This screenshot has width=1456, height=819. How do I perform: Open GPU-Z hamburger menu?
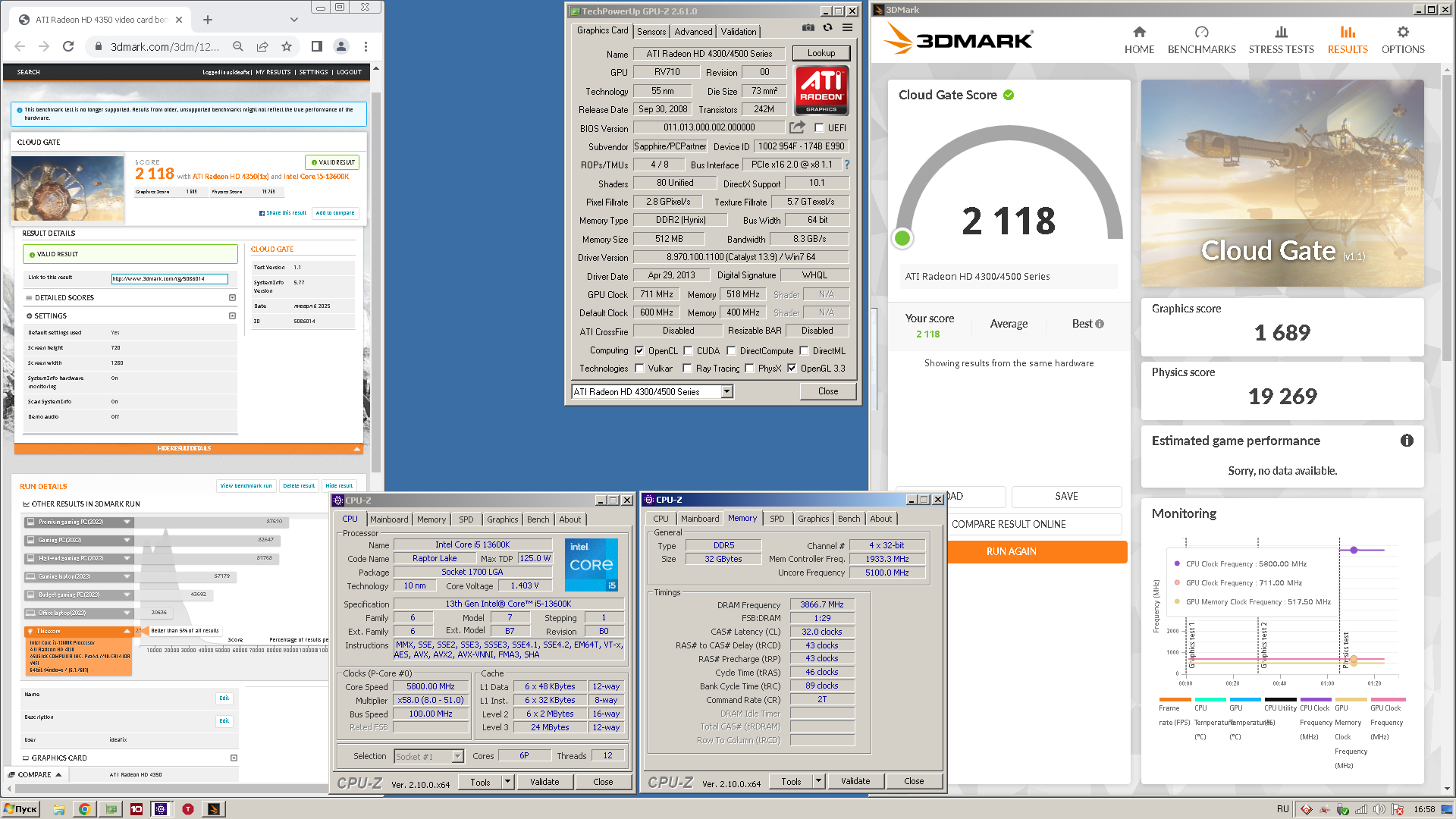coord(848,28)
